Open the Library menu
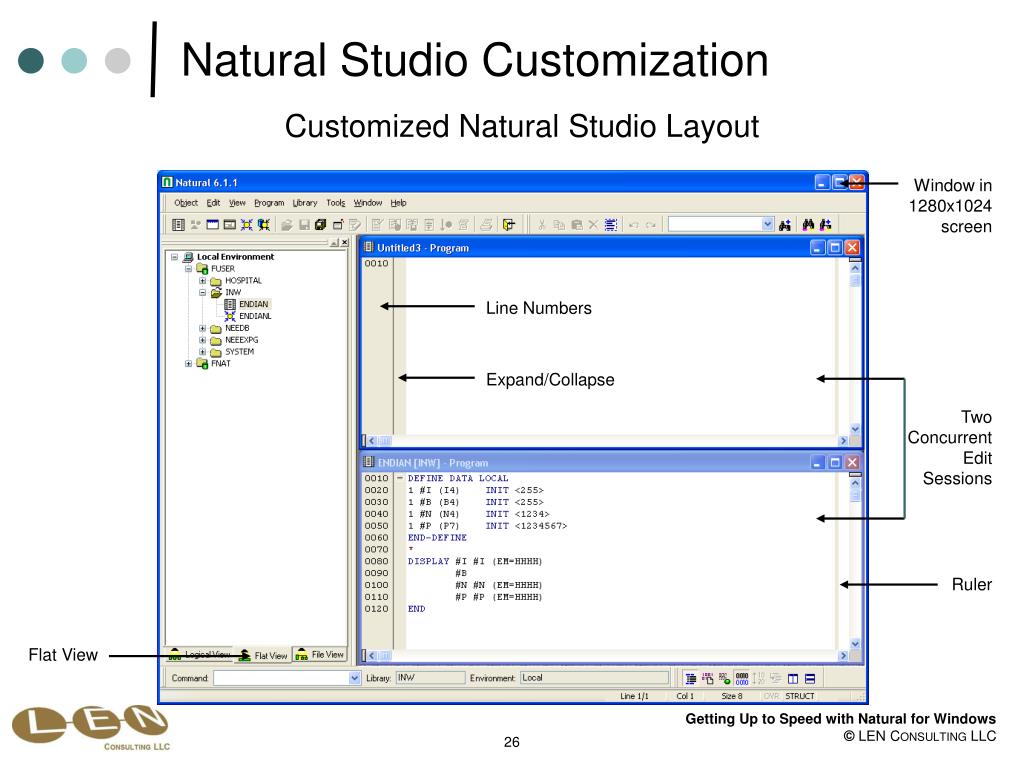The height and width of the screenshot is (768, 1024). (x=304, y=203)
